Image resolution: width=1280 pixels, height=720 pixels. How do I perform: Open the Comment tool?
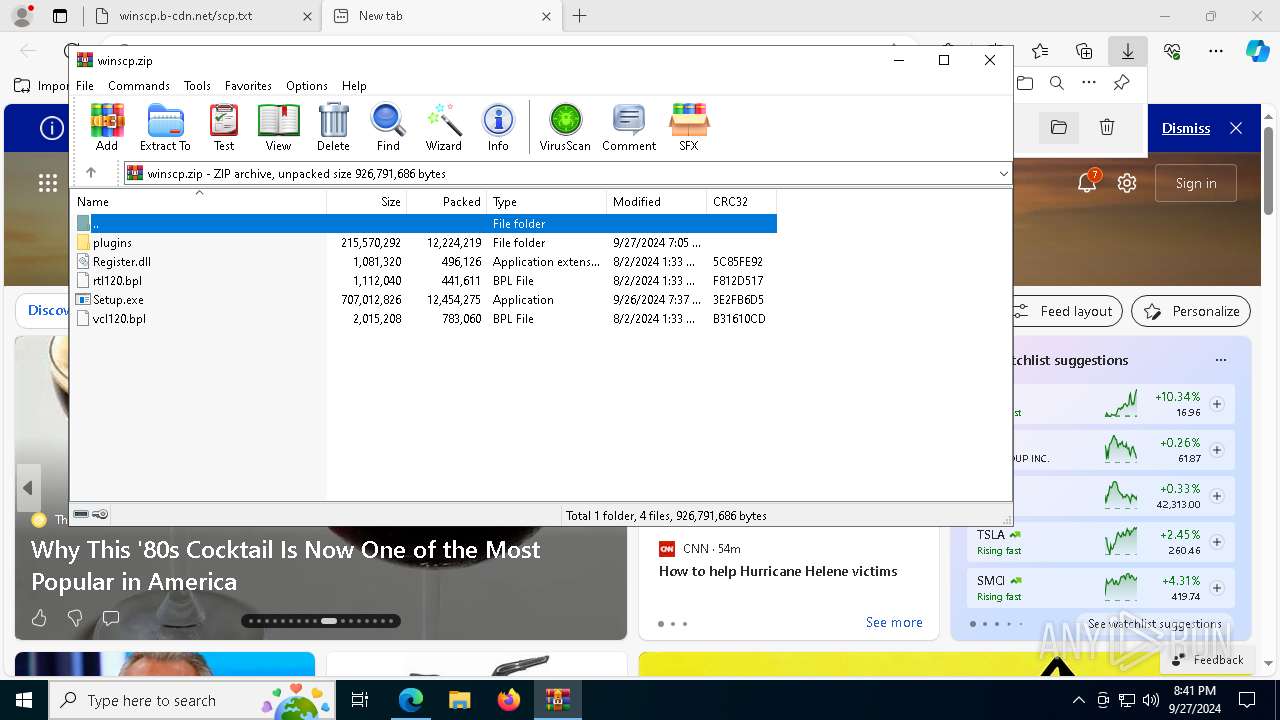coord(629,128)
